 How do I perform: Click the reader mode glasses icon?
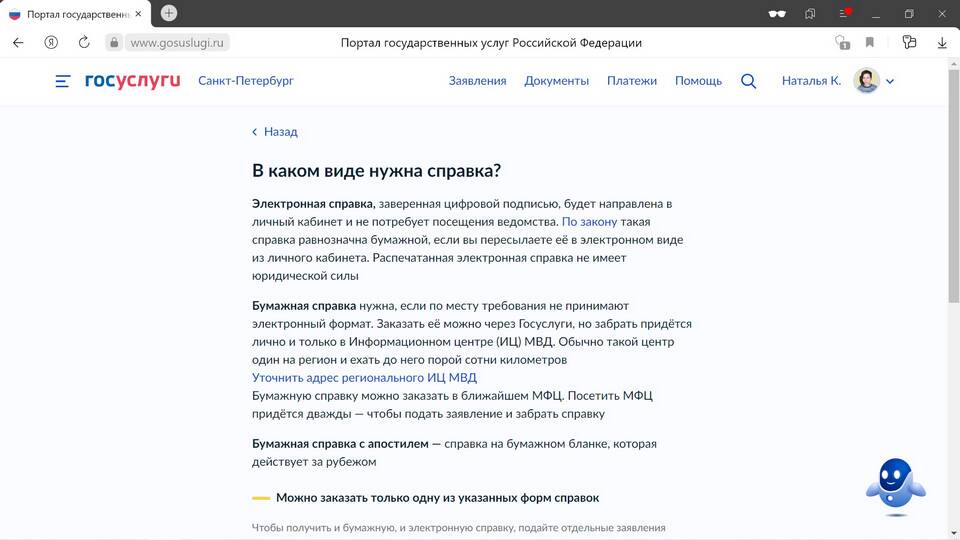coord(776,13)
